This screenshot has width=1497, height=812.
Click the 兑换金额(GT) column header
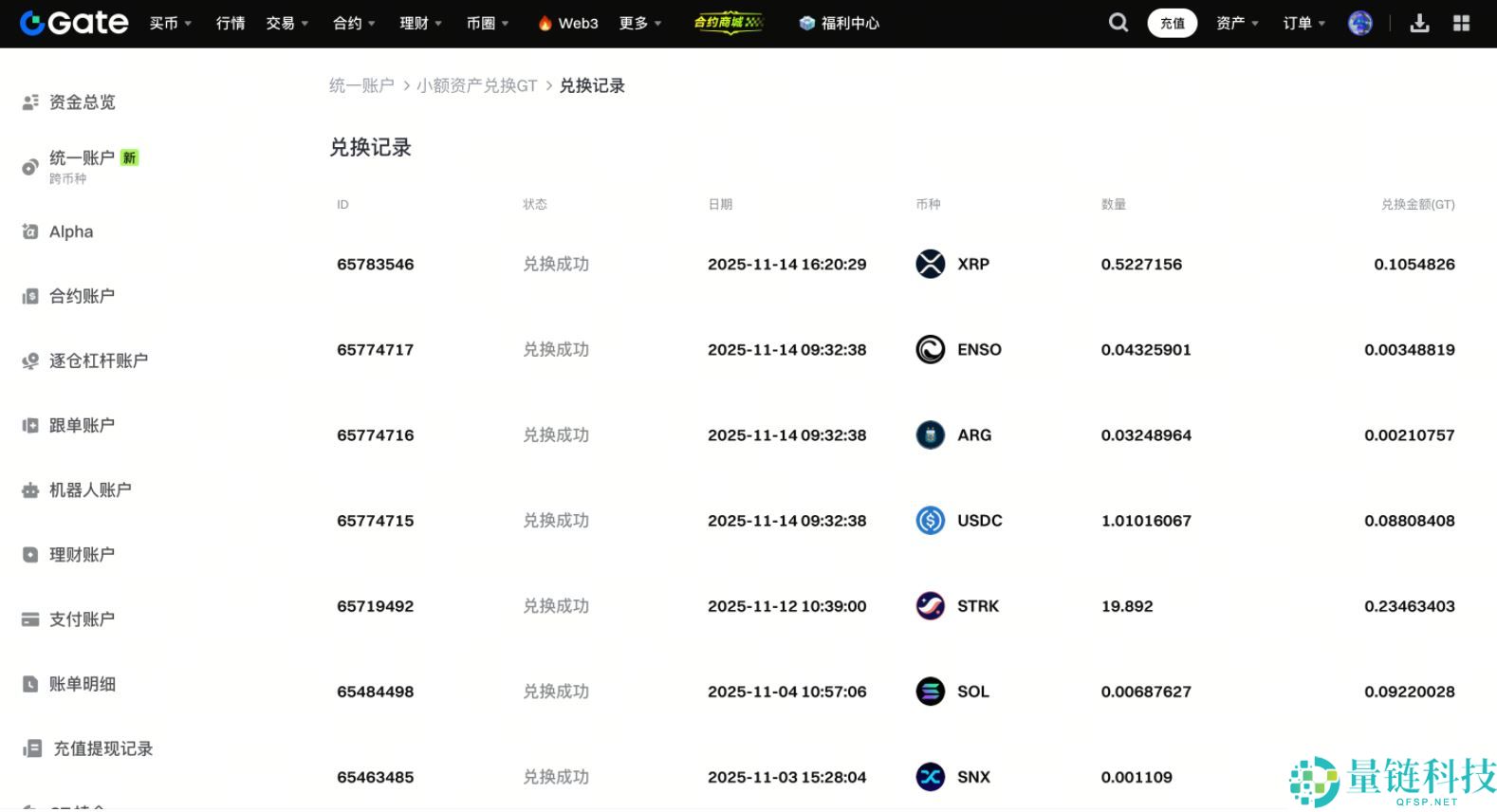tap(1418, 204)
